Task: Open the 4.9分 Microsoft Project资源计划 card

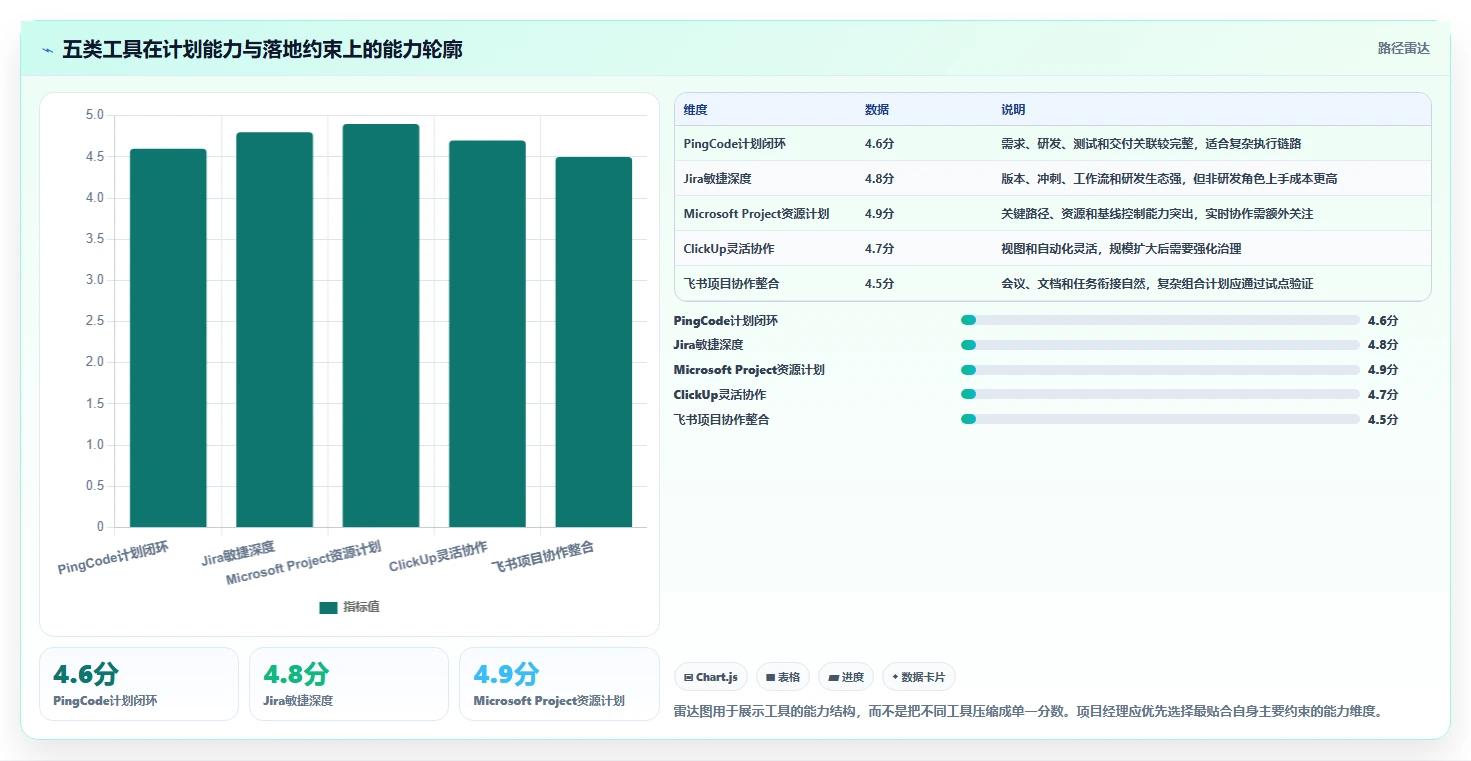Action: (559, 684)
